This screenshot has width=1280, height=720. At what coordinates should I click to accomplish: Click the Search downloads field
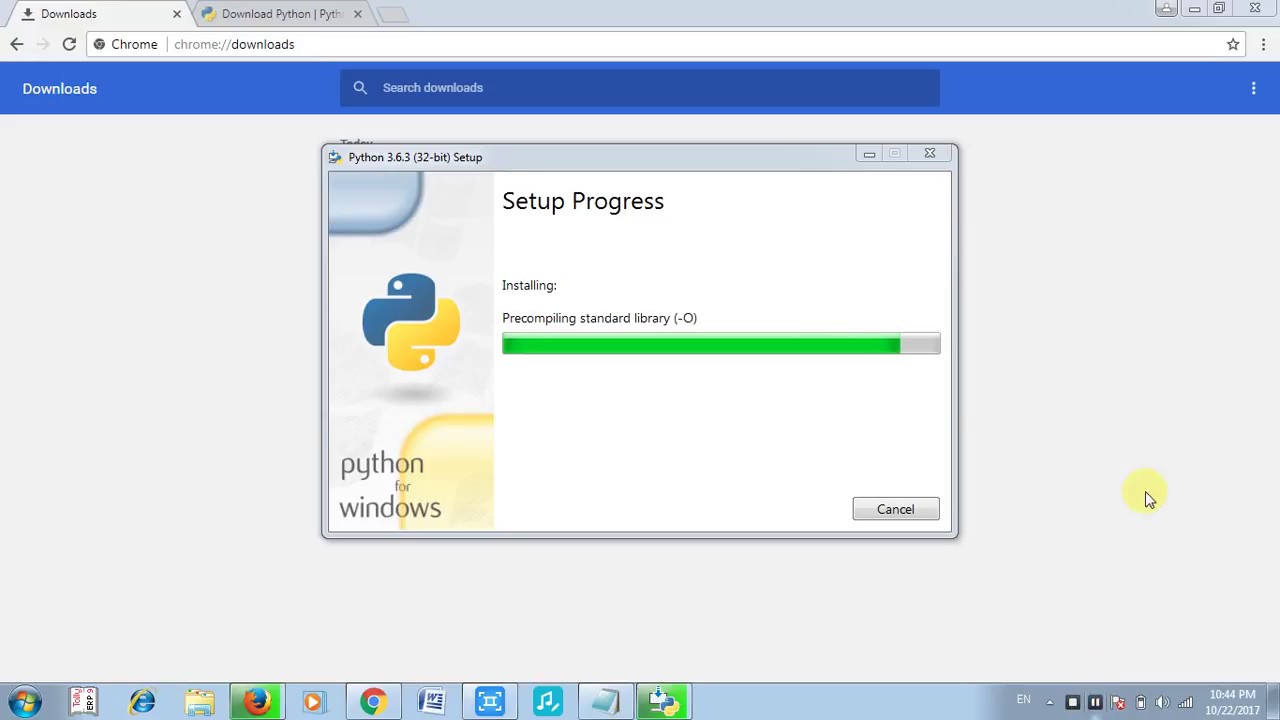(640, 88)
